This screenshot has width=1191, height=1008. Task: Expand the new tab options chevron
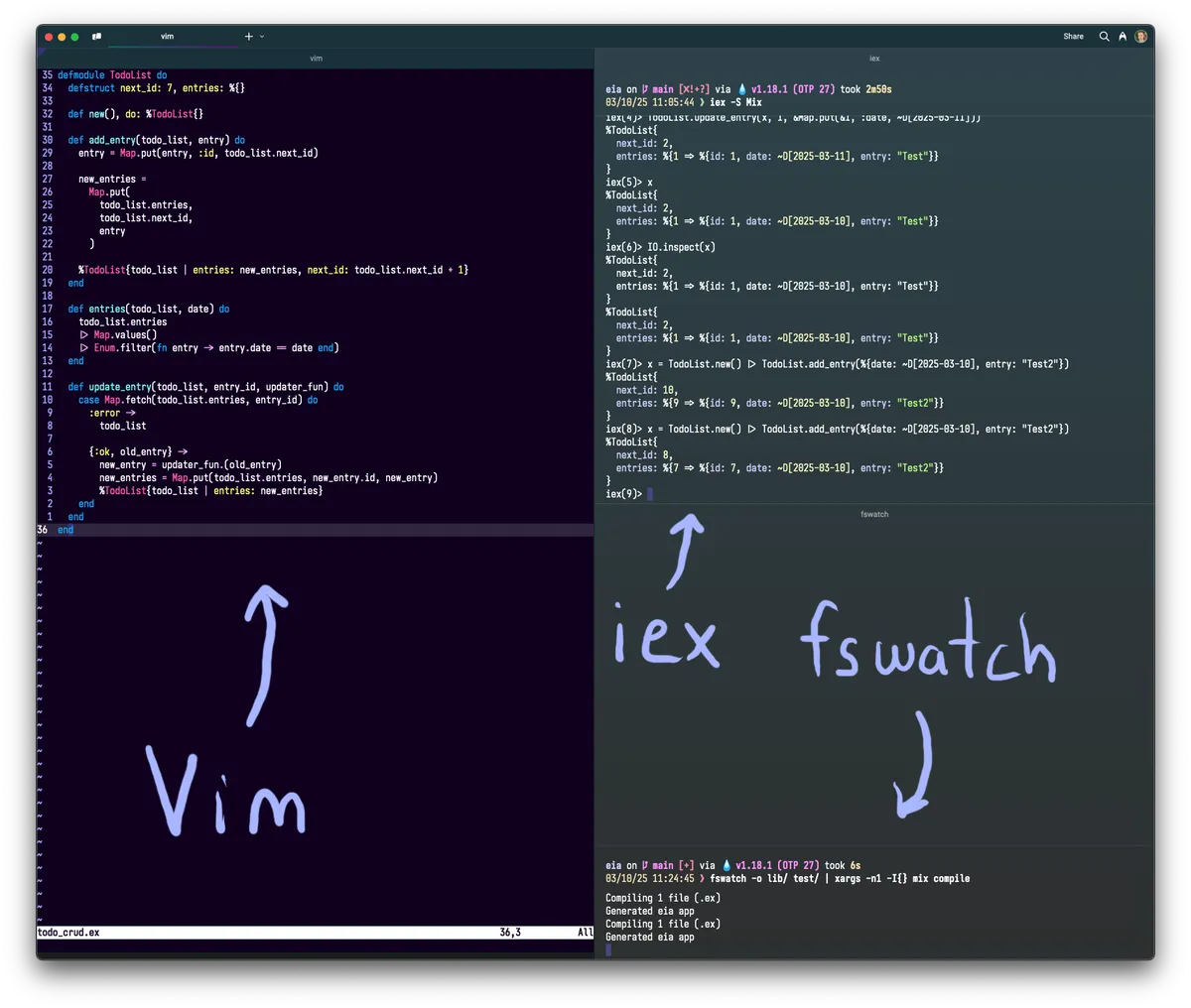coord(262,36)
